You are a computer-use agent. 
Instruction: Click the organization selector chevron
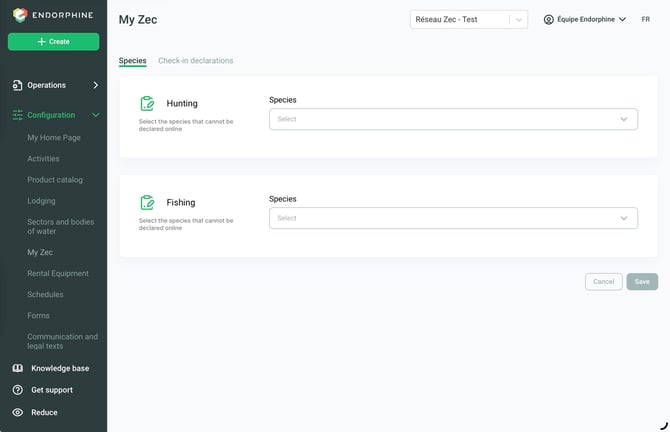click(x=519, y=20)
